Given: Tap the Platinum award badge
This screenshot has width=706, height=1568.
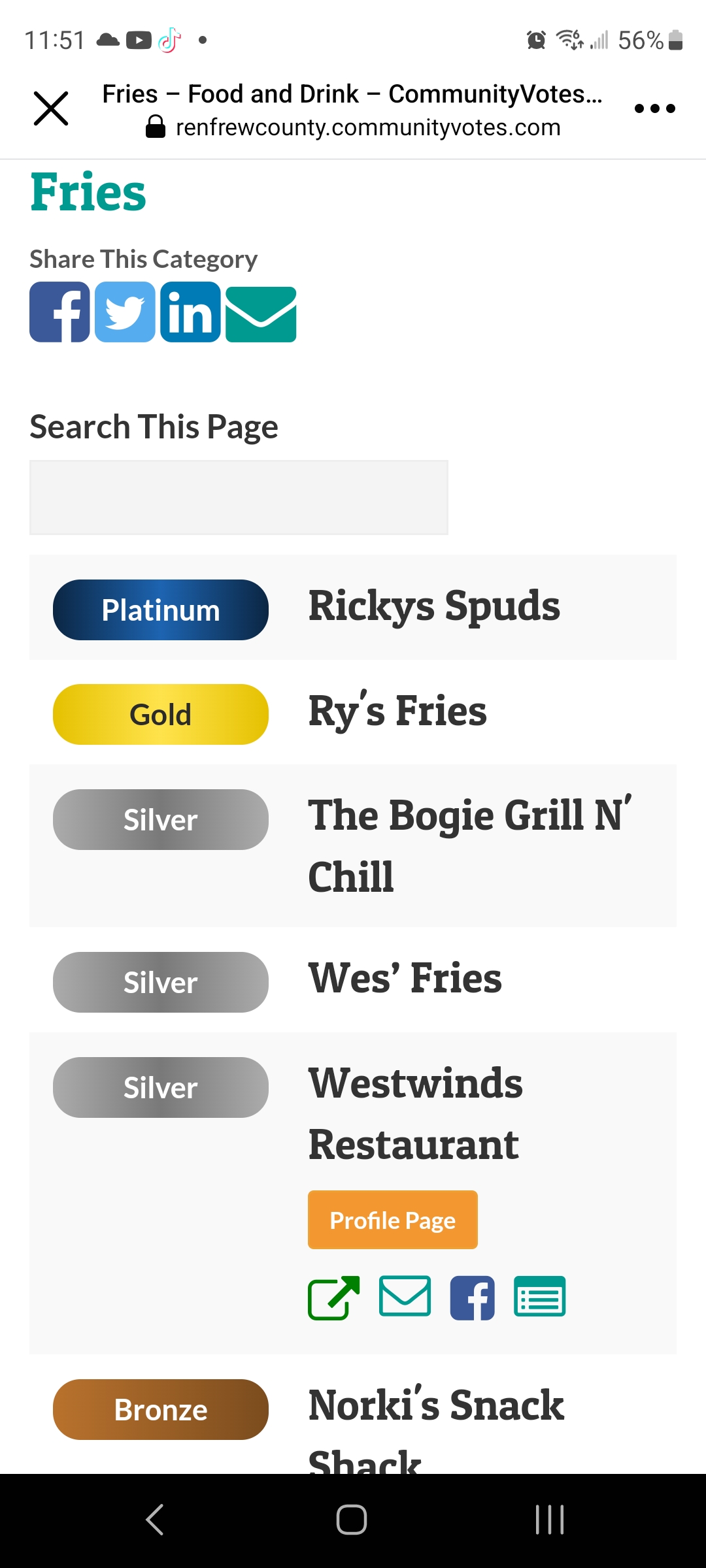Looking at the screenshot, I should 161,610.
